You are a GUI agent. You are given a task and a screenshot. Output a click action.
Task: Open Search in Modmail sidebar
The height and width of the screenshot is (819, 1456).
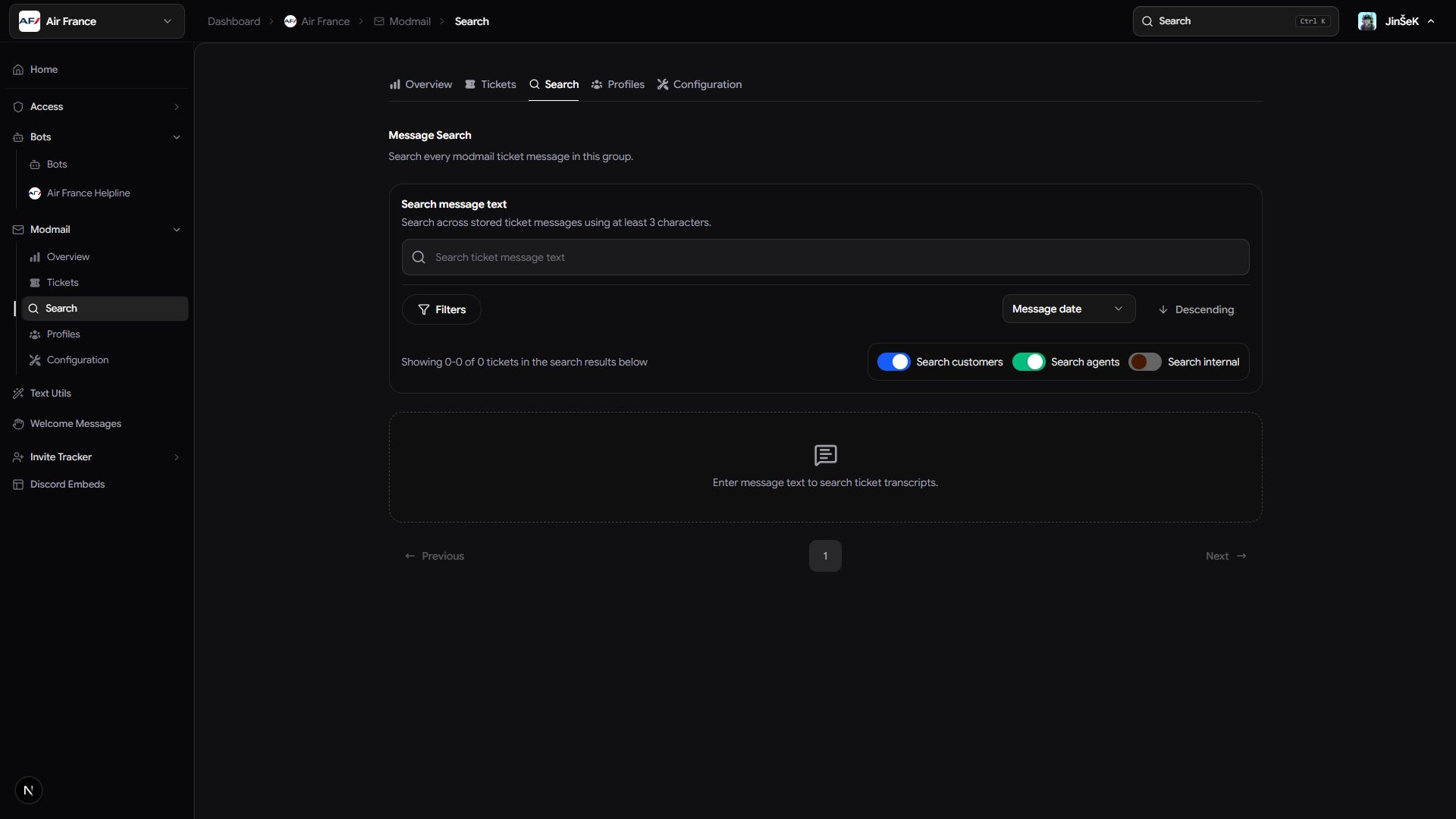coord(105,309)
